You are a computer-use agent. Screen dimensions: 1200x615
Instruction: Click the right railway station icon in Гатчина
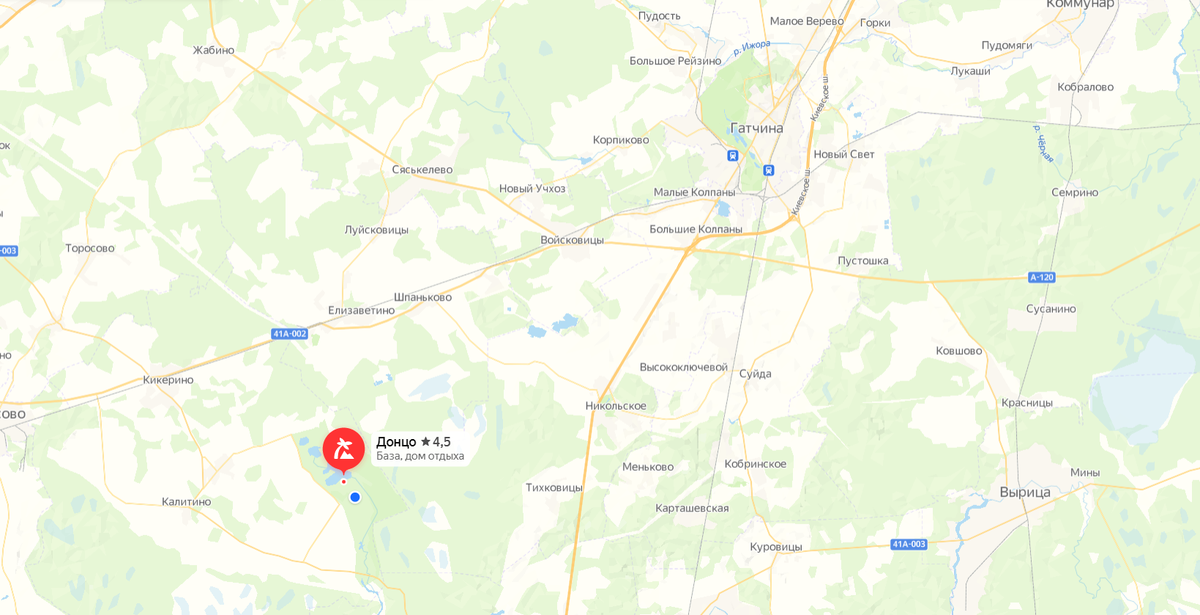click(x=768, y=170)
